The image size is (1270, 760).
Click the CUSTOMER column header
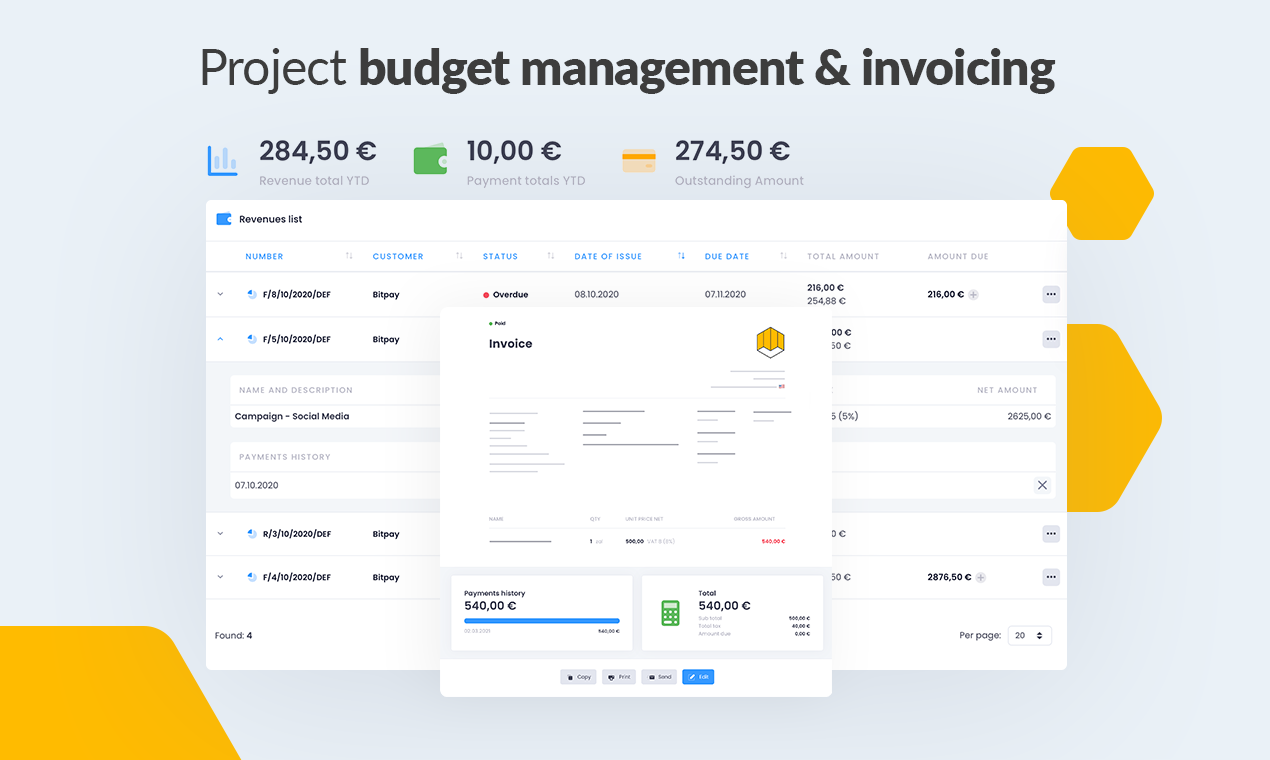coord(398,256)
